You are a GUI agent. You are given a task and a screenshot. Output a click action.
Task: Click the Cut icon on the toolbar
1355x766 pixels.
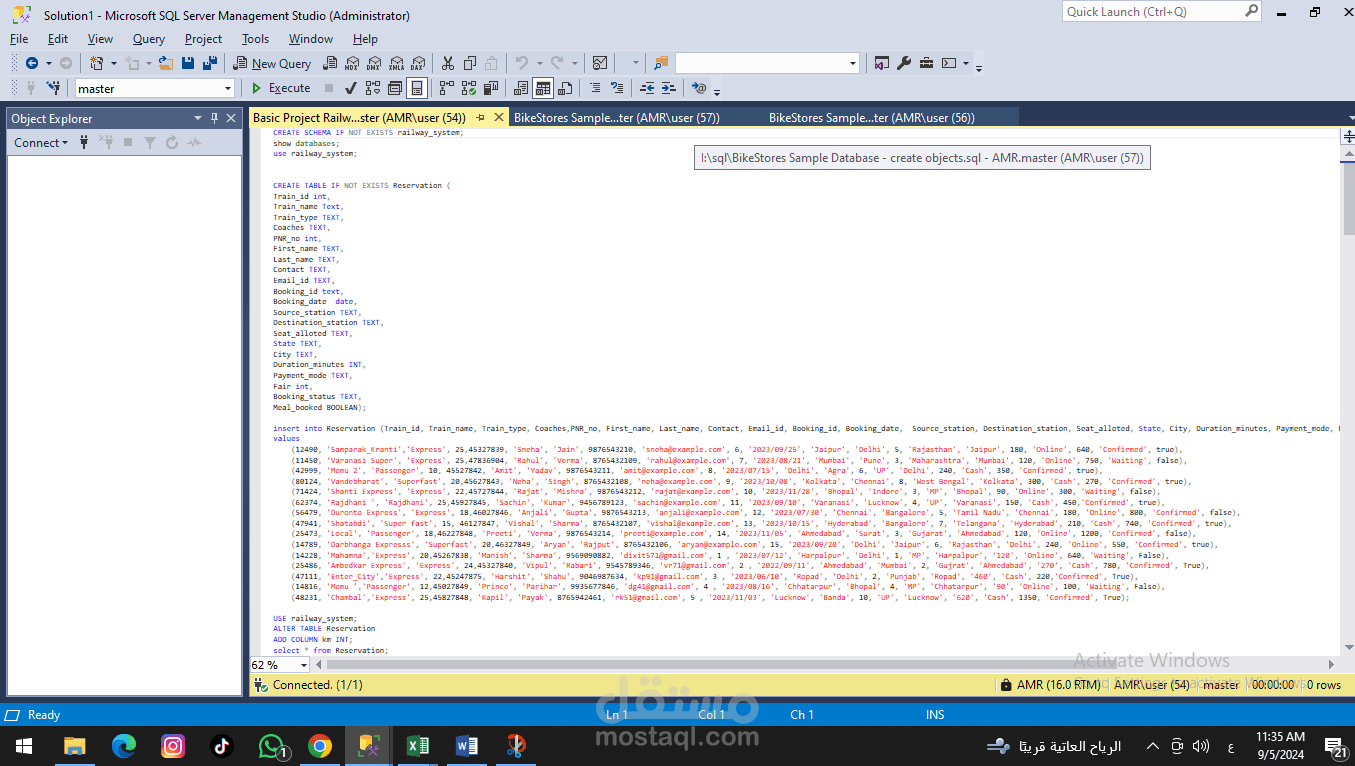point(446,63)
